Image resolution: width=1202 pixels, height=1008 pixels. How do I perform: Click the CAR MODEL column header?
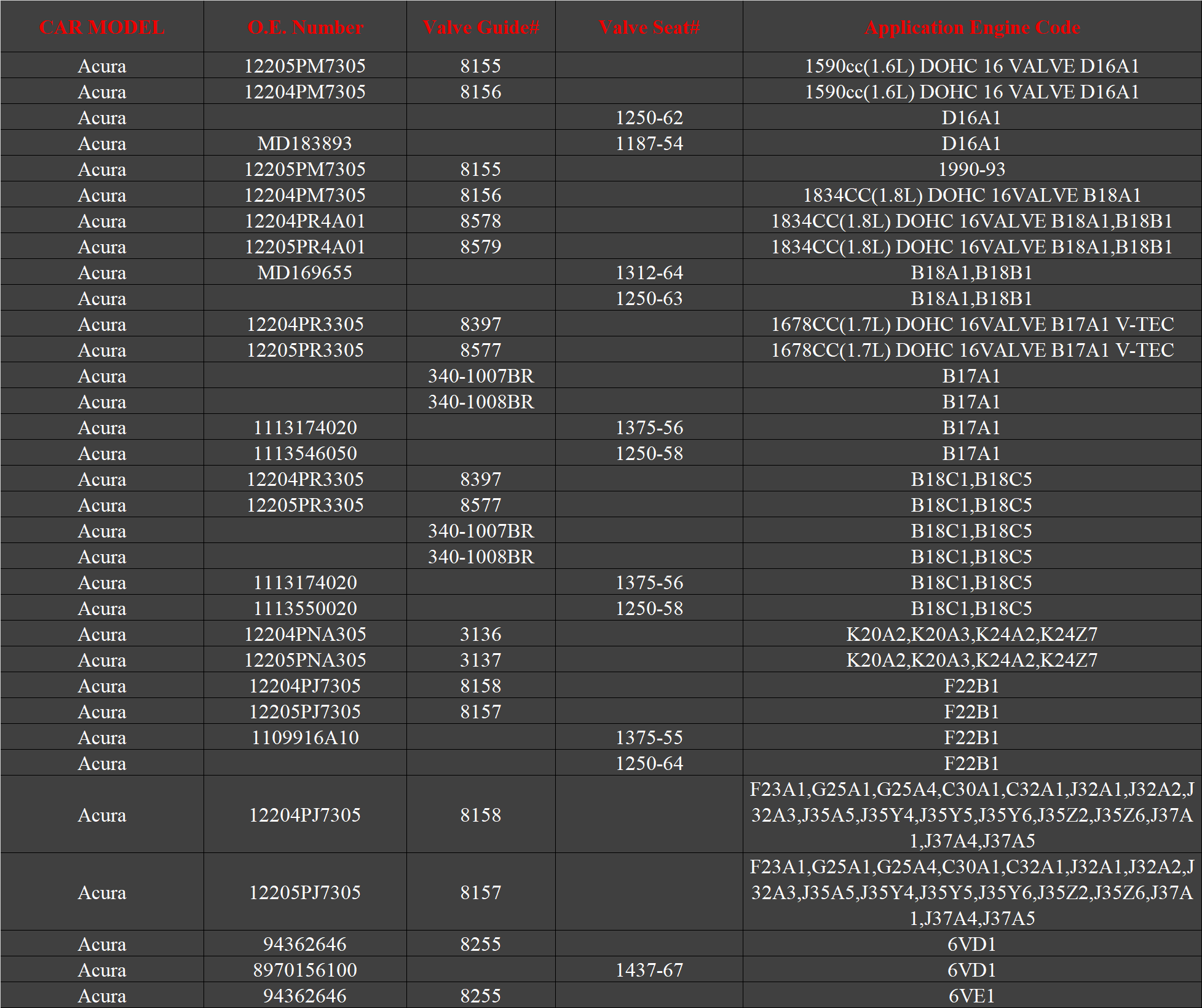click(x=102, y=28)
